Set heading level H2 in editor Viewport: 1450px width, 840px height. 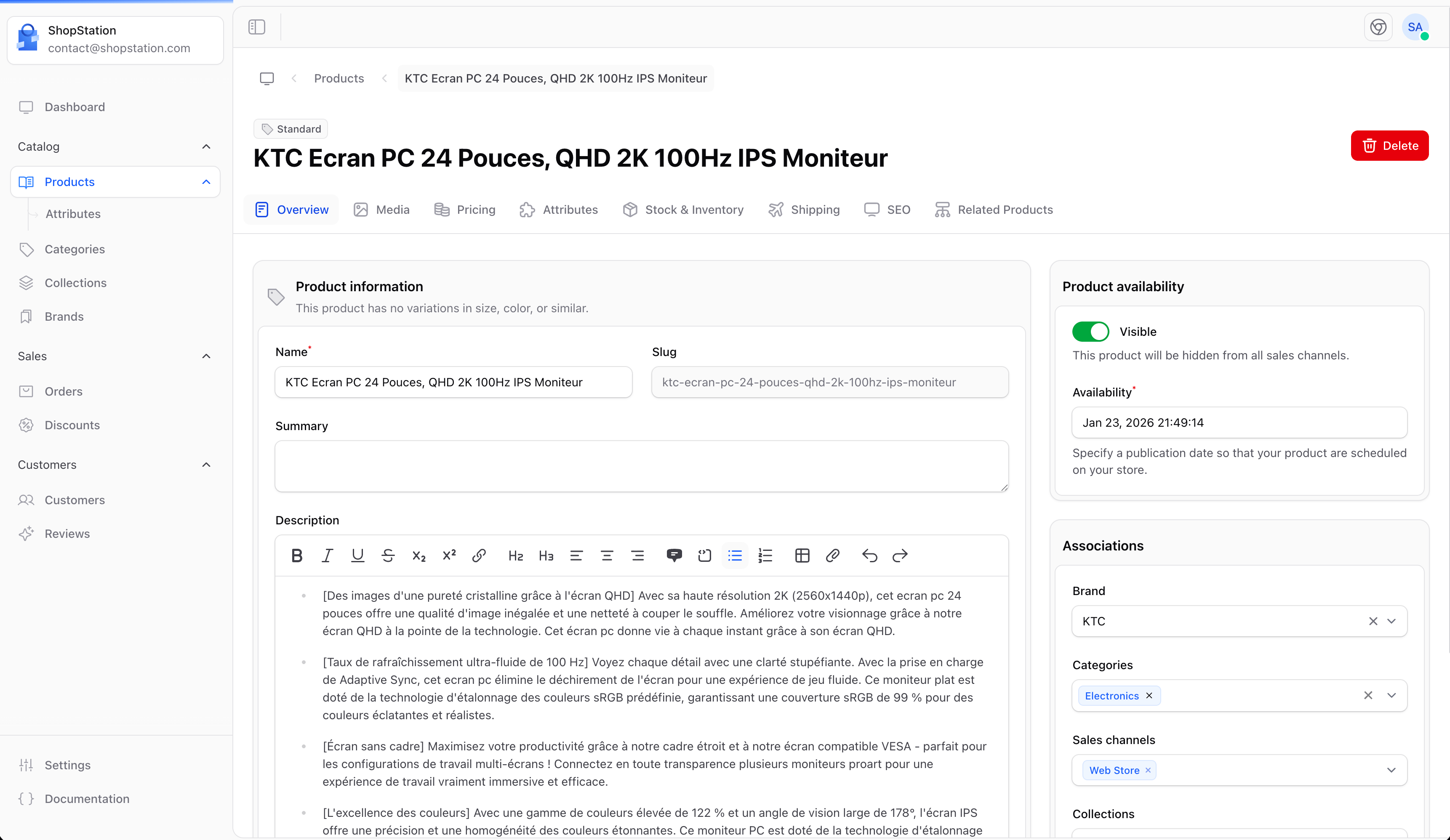click(516, 555)
